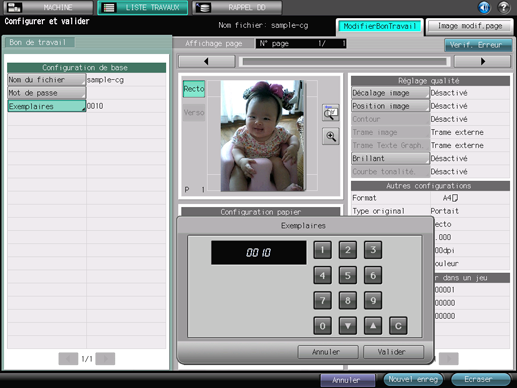The image size is (517, 388).
Task: Toggle the Brillant setting
Action: click(x=390, y=158)
